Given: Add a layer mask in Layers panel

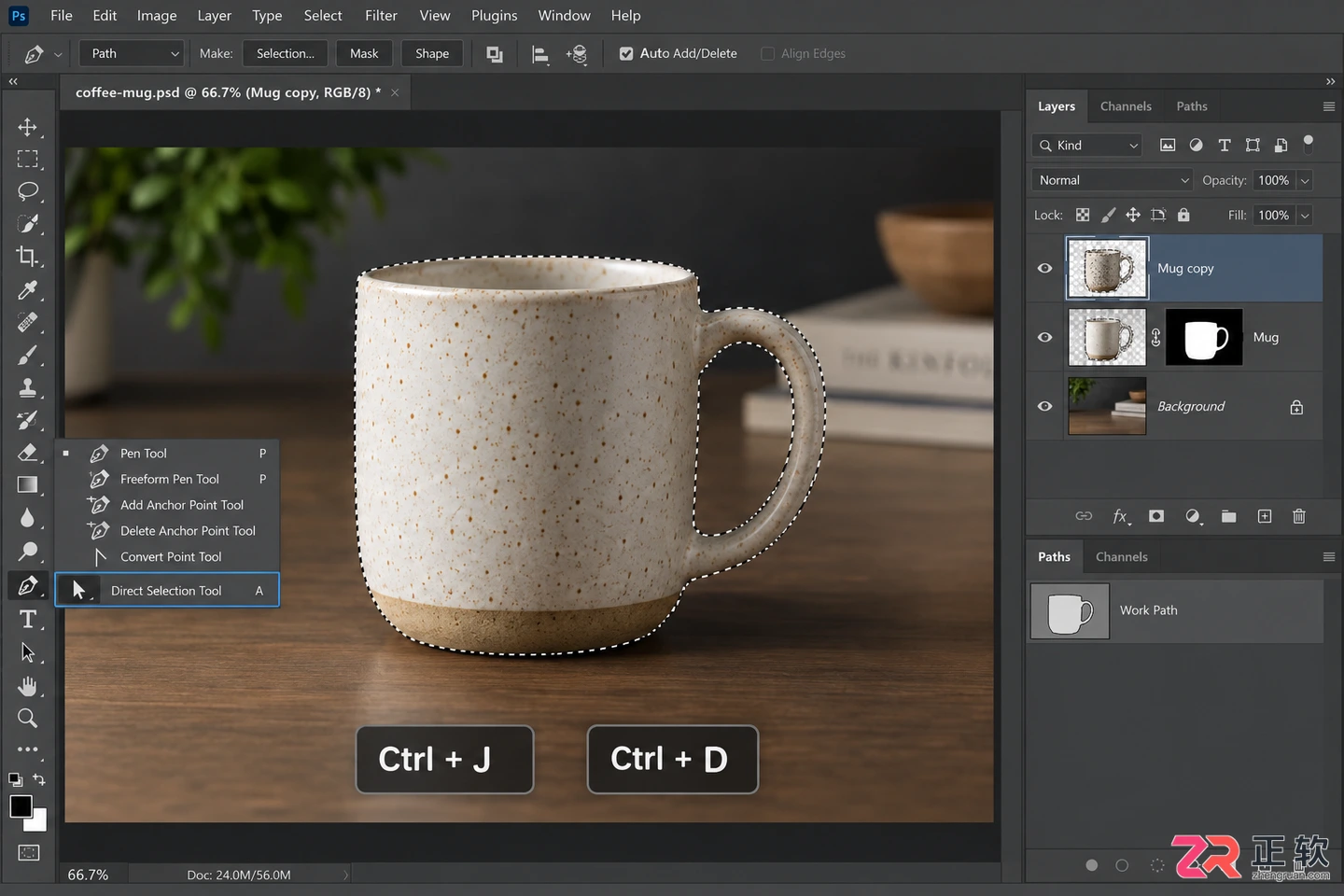Looking at the screenshot, I should click(1156, 516).
